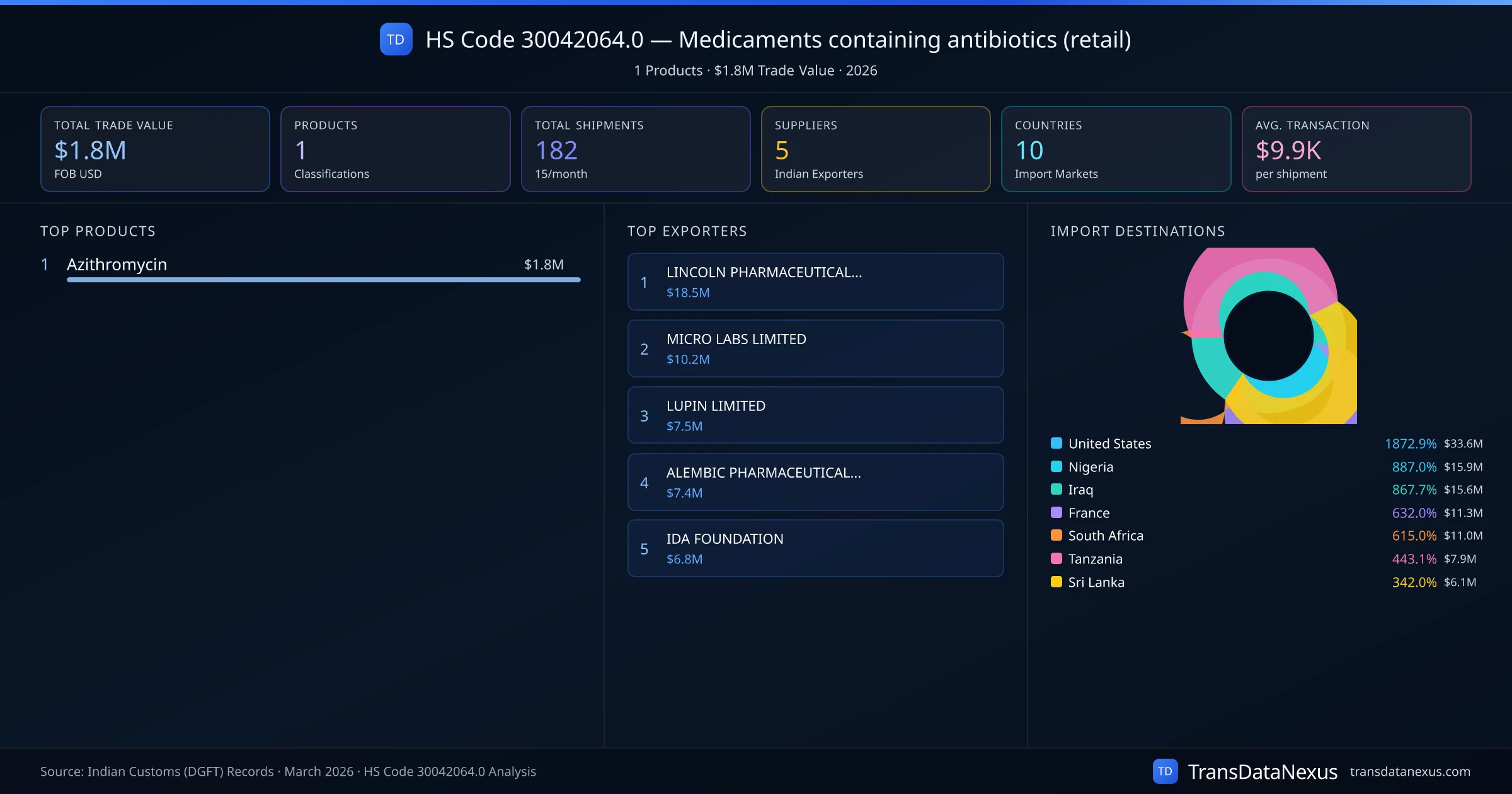The image size is (1512, 794).
Task: Click the TD logo icon in the footer
Action: (1165, 771)
